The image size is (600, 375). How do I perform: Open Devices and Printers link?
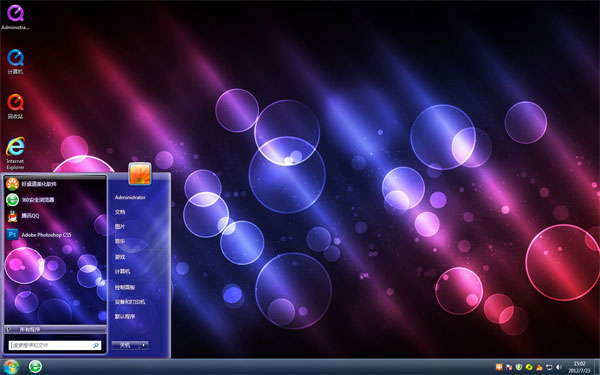coord(130,302)
